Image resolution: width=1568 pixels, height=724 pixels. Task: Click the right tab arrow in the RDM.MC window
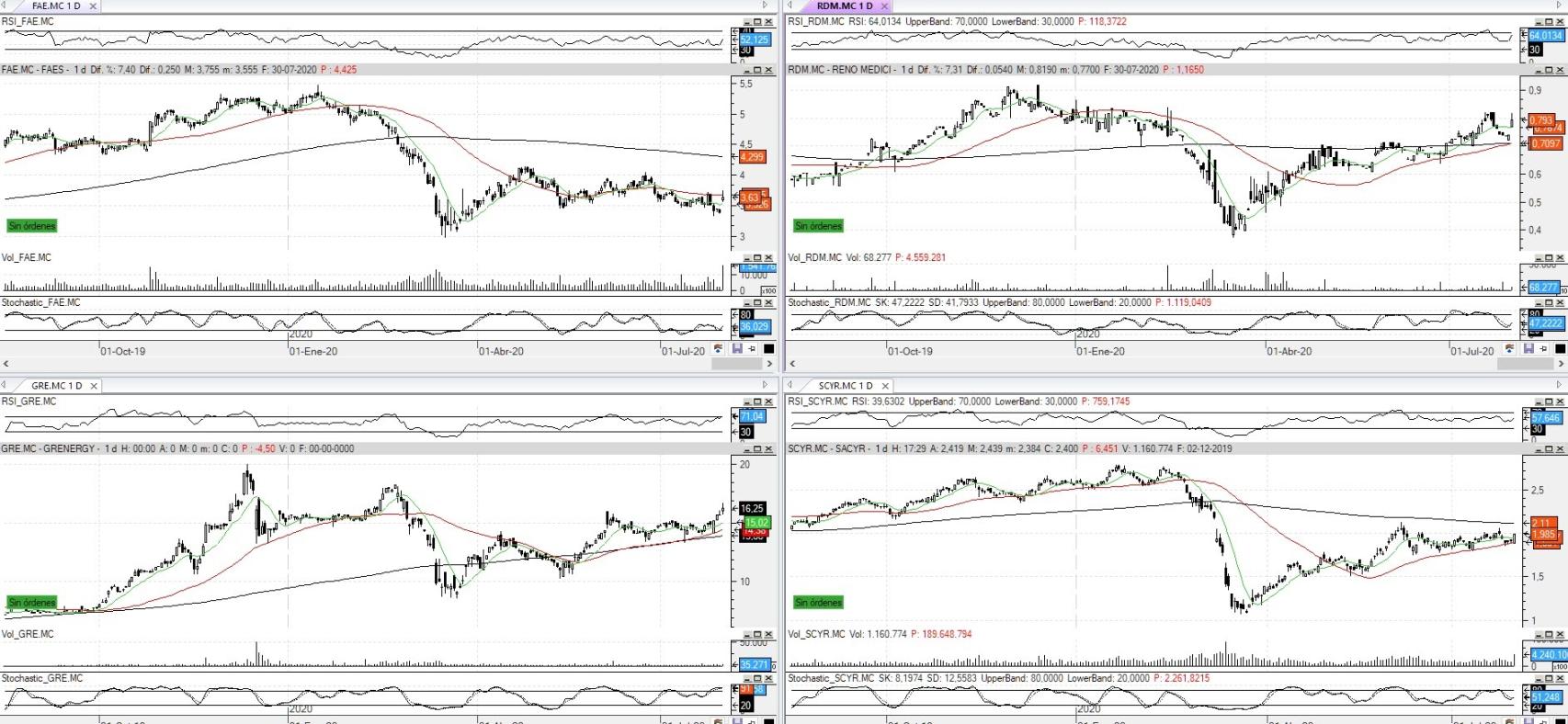(x=1560, y=6)
